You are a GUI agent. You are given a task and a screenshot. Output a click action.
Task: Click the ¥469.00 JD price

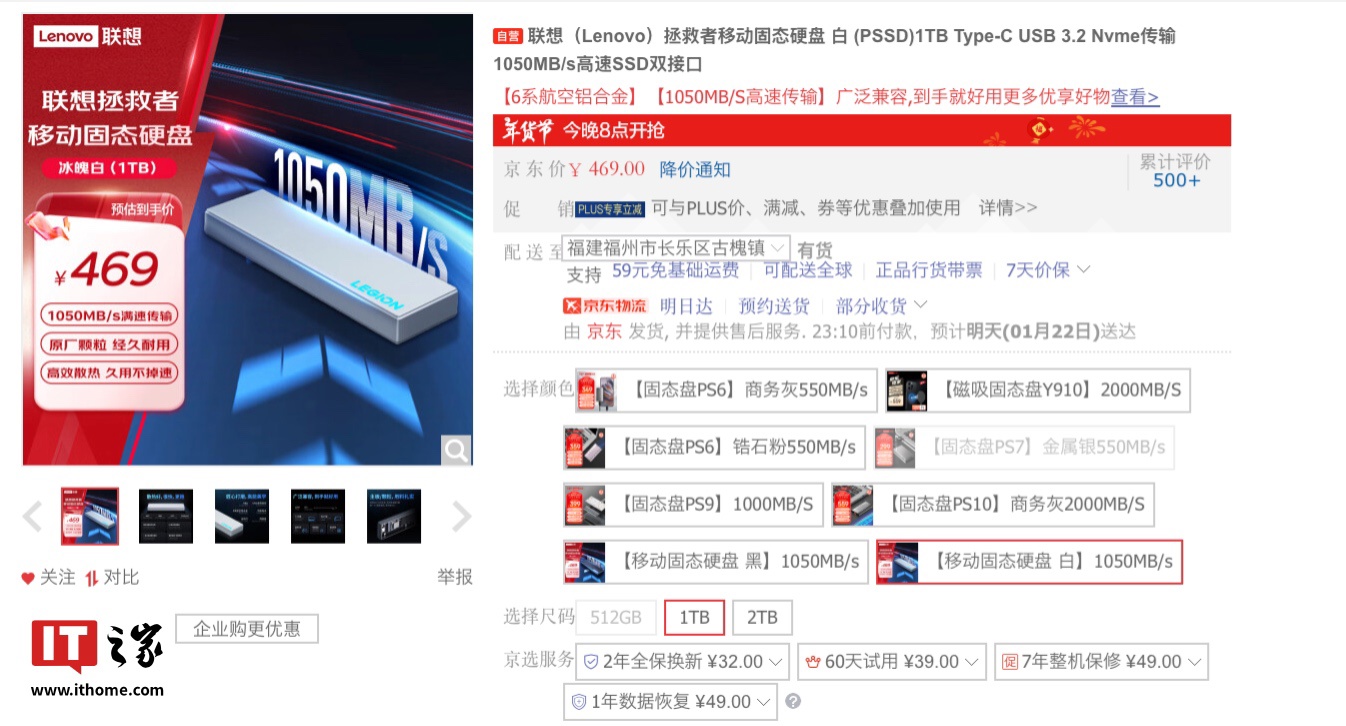click(x=608, y=169)
